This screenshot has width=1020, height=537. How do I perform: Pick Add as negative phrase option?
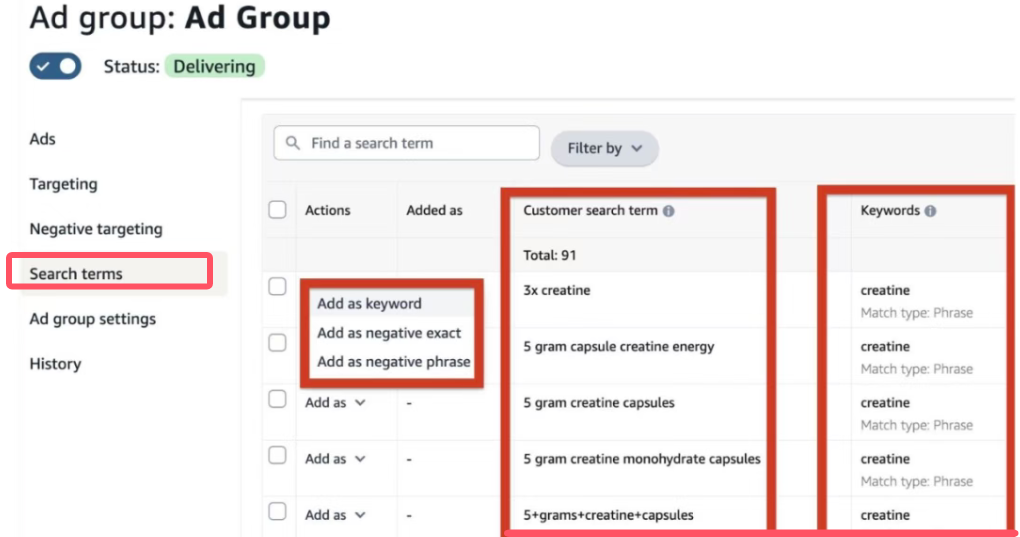[x=393, y=362]
